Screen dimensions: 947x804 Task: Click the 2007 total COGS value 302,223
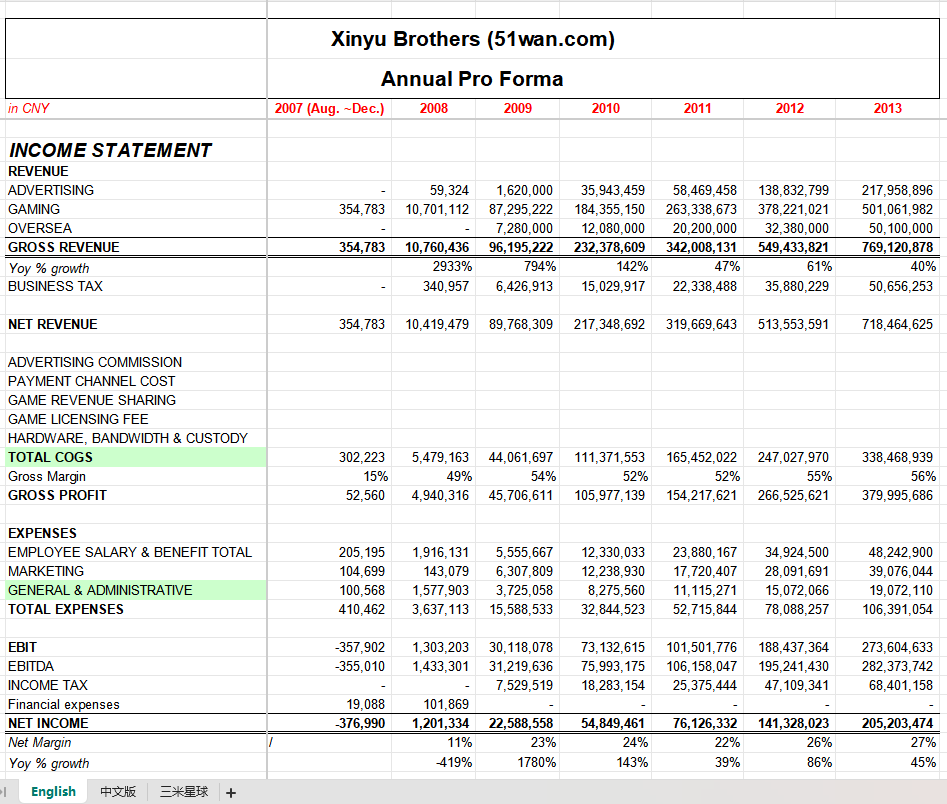(x=361, y=457)
